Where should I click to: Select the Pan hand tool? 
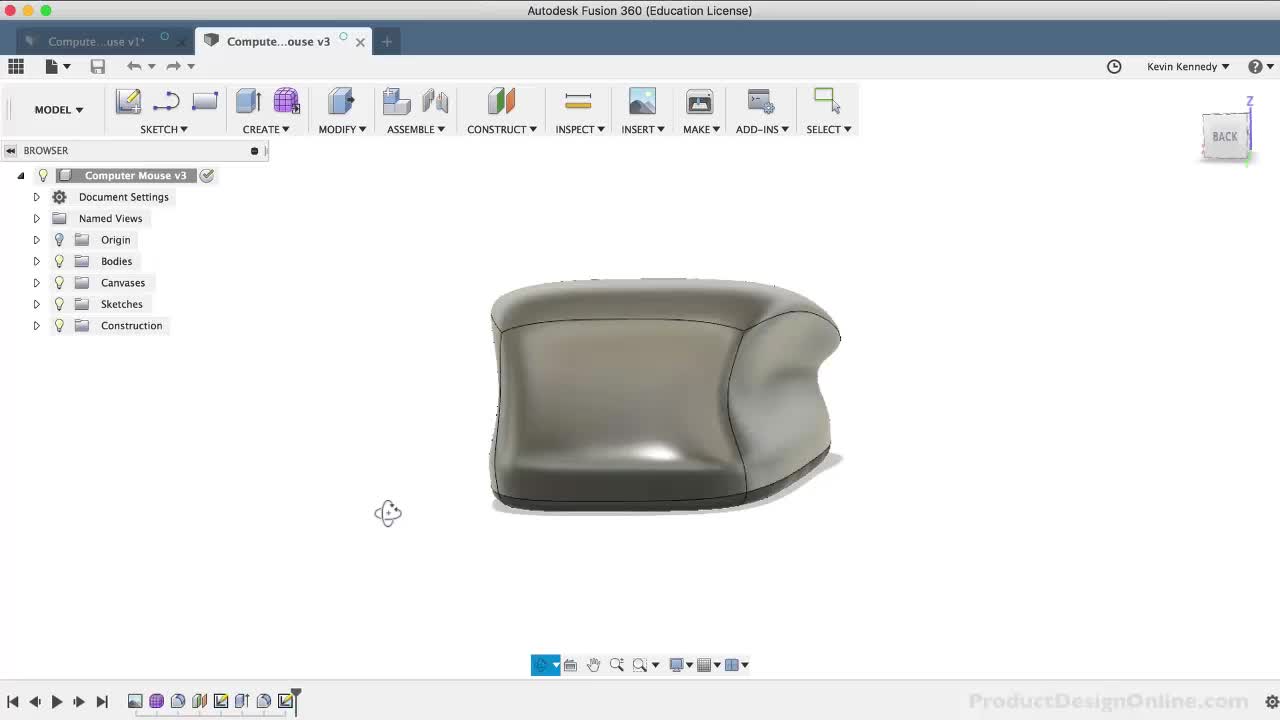593,665
